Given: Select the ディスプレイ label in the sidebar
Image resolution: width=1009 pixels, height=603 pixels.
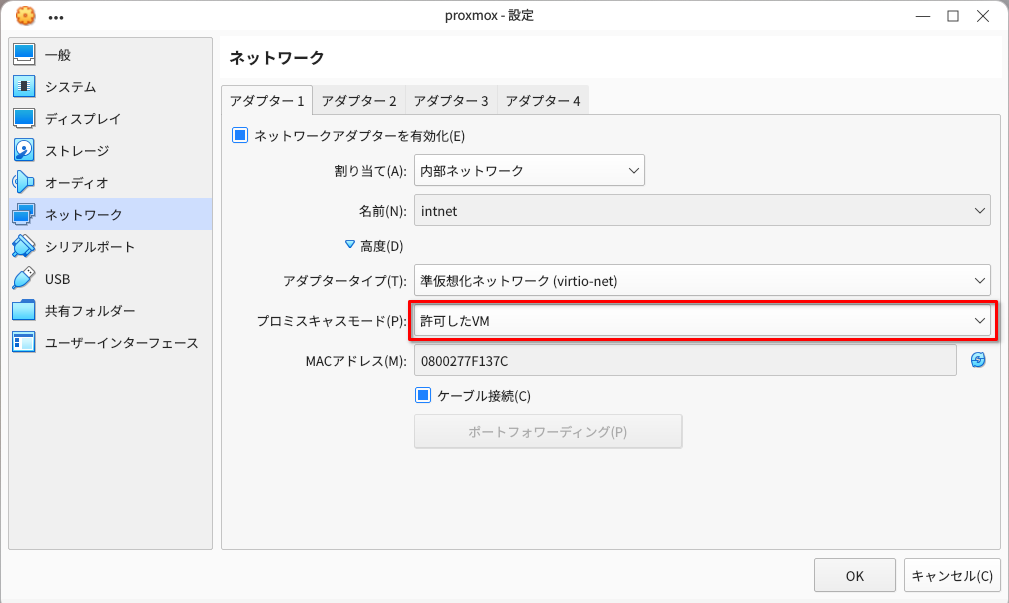Looking at the screenshot, I should pos(83,118).
